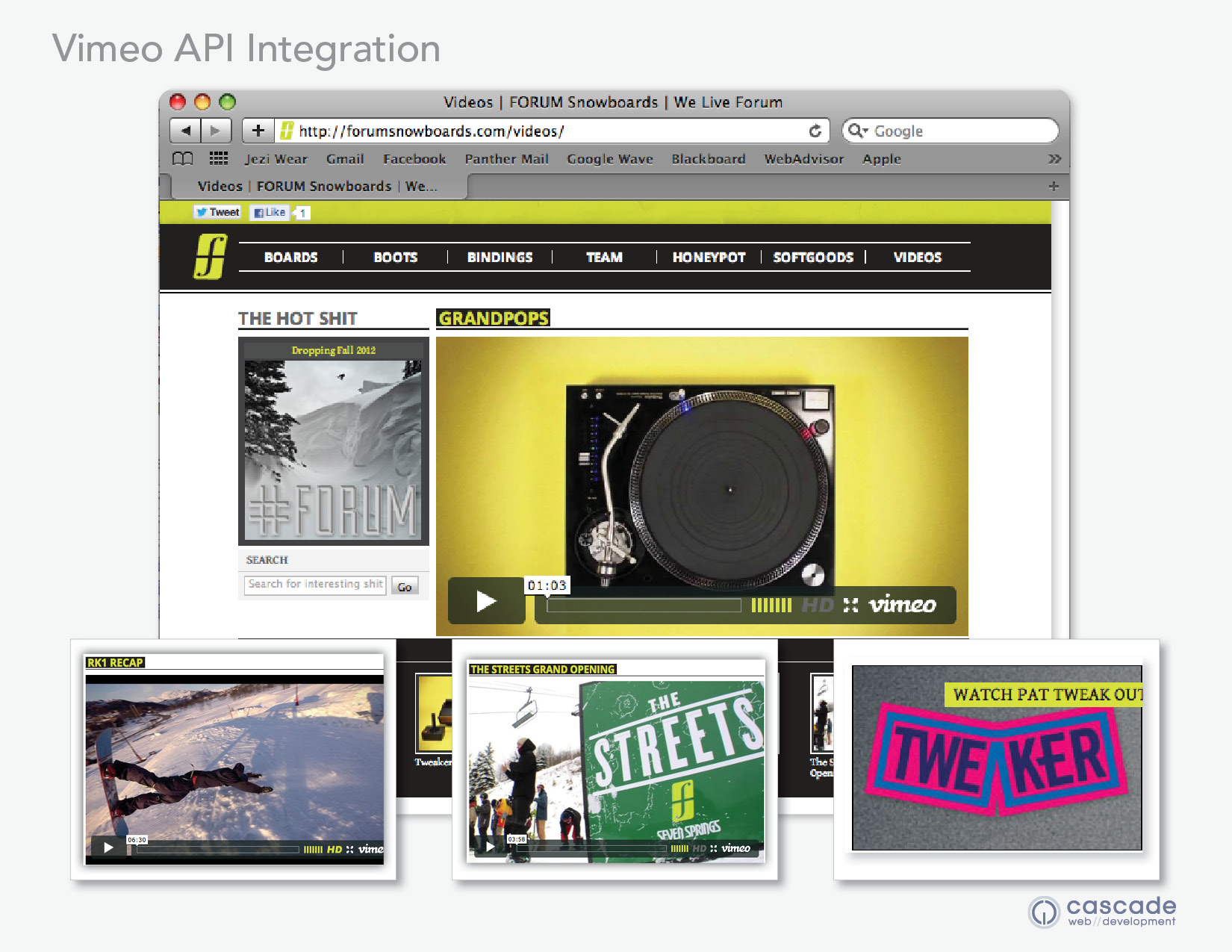Show more bookmarks with the double chevron

tap(1054, 158)
